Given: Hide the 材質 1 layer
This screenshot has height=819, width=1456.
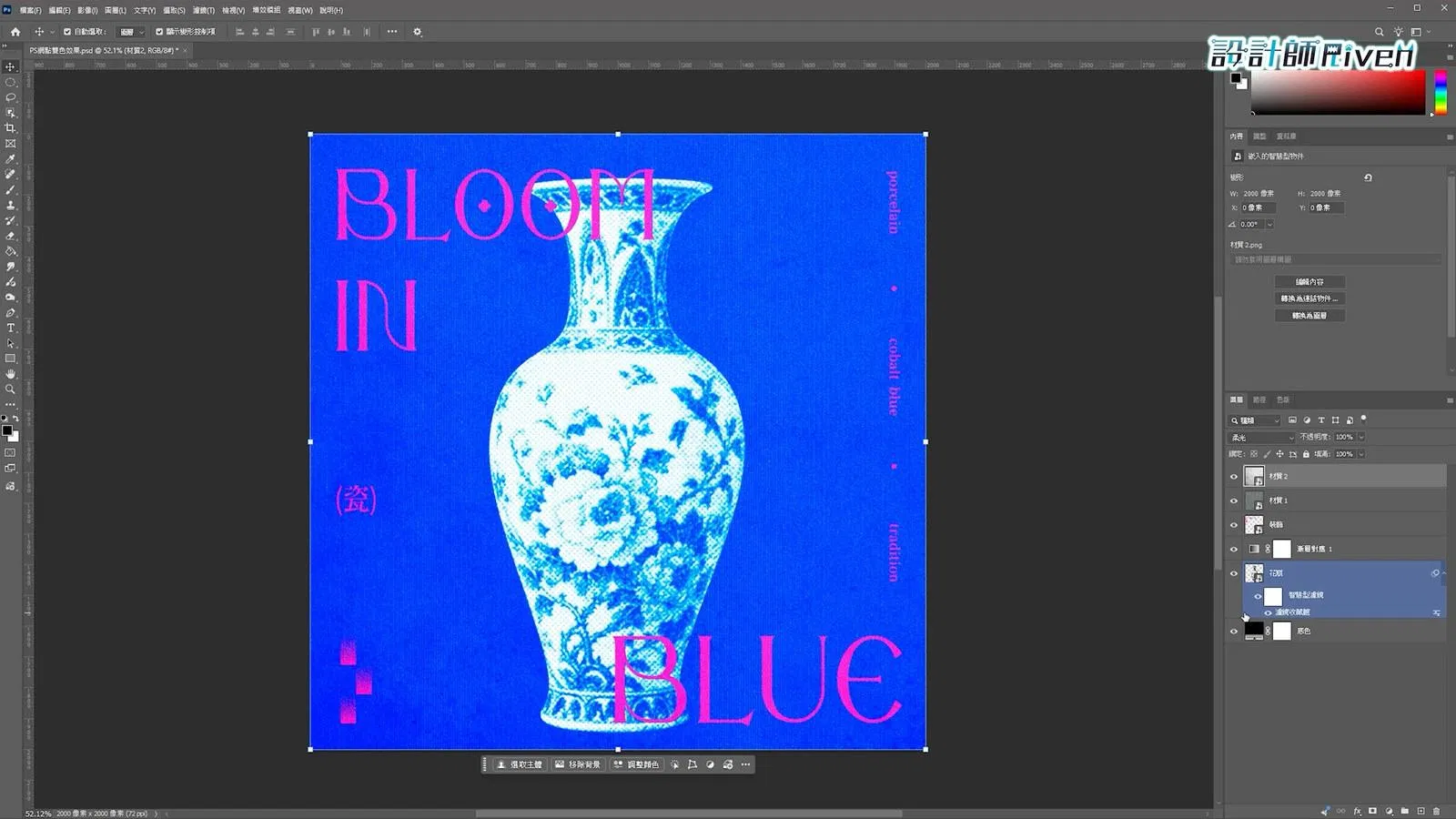Looking at the screenshot, I should [x=1234, y=500].
